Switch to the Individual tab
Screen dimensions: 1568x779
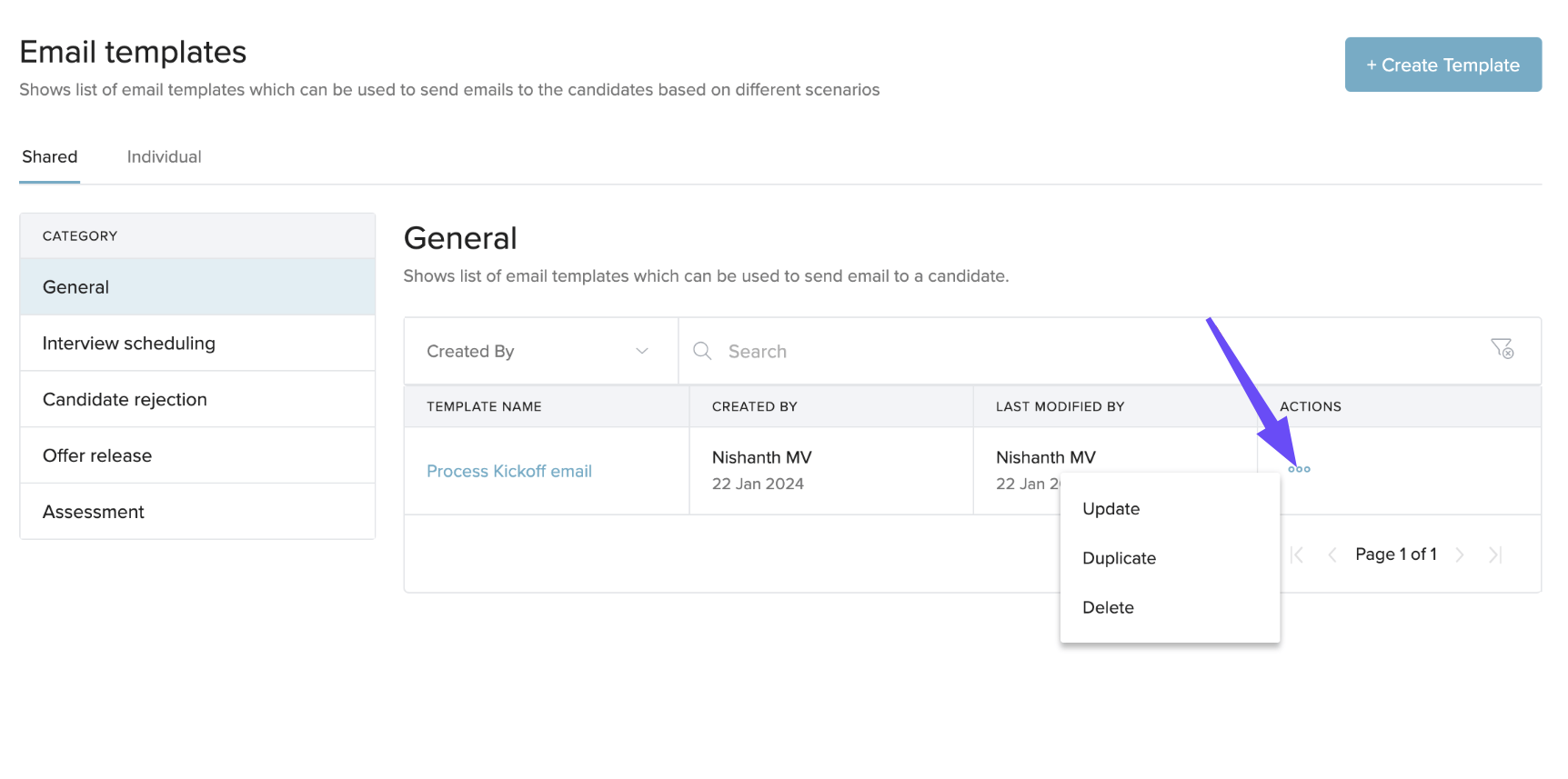click(x=164, y=157)
